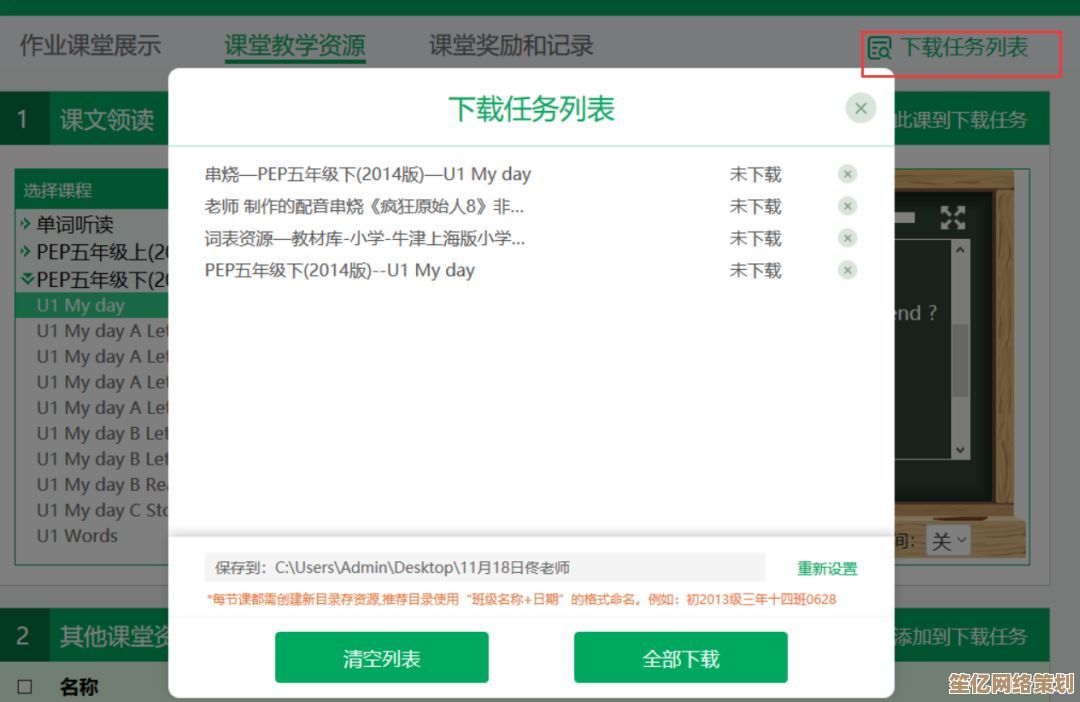Remove the 老师 制作的配音串烧 download task
The width and height of the screenshot is (1080, 702).
pos(847,206)
